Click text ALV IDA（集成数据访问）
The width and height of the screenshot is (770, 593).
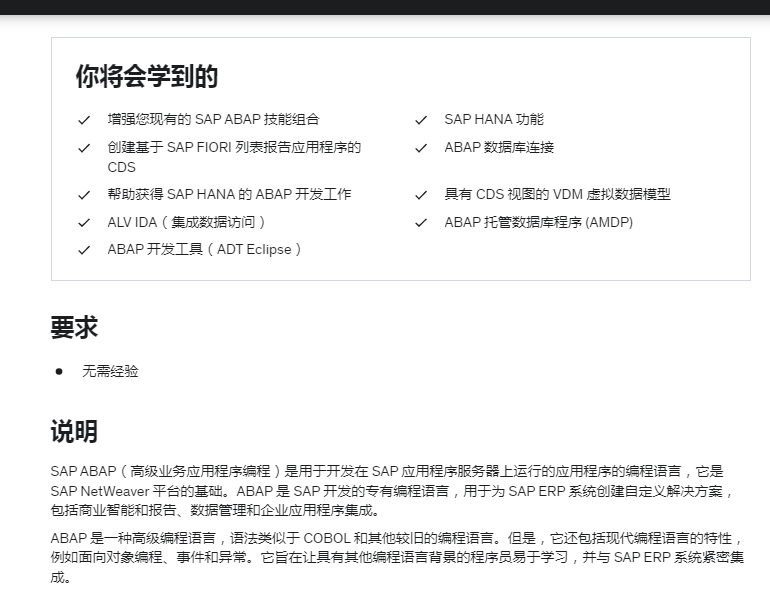tap(187, 222)
